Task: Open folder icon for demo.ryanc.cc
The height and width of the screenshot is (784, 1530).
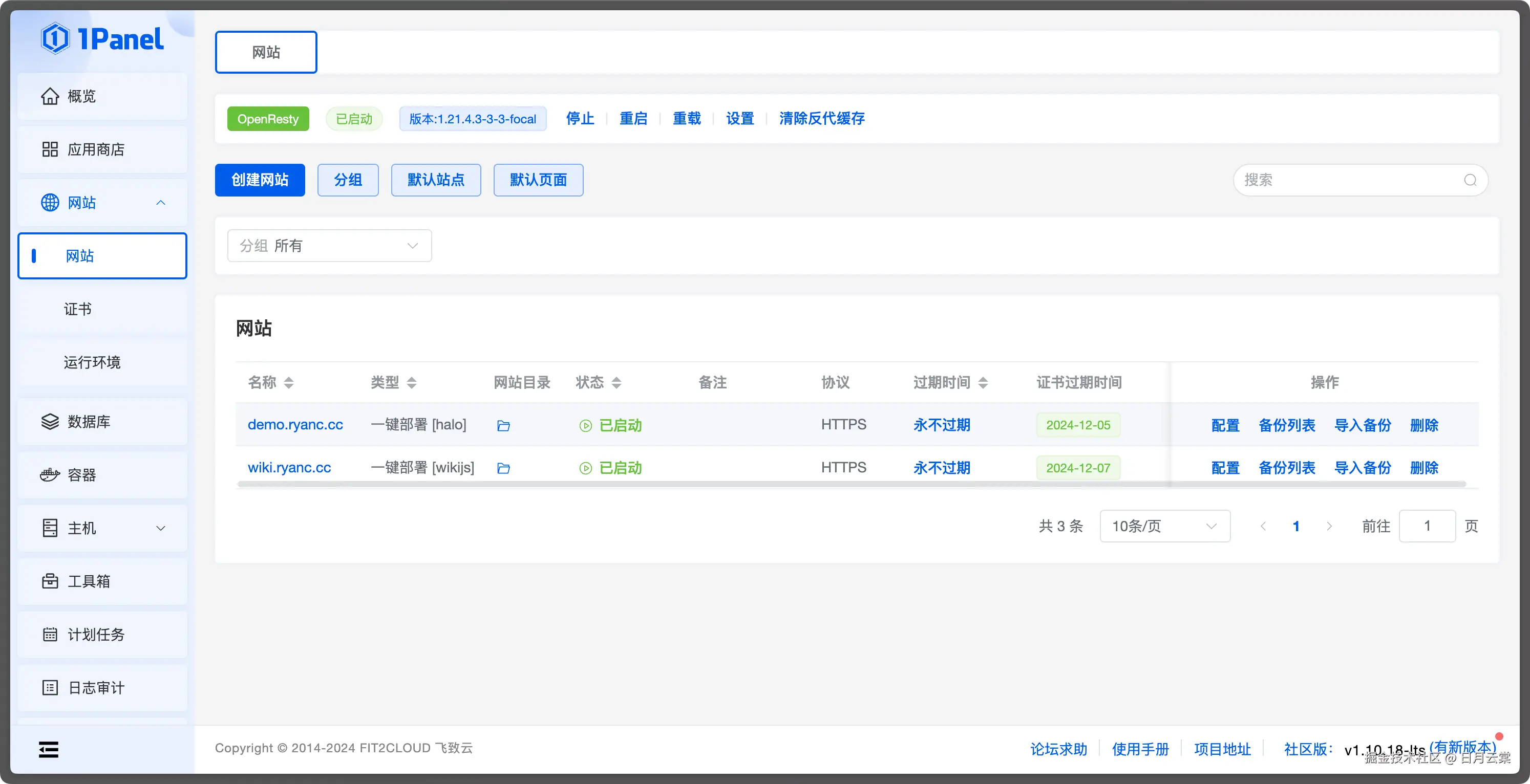Action: pyautogui.click(x=503, y=426)
